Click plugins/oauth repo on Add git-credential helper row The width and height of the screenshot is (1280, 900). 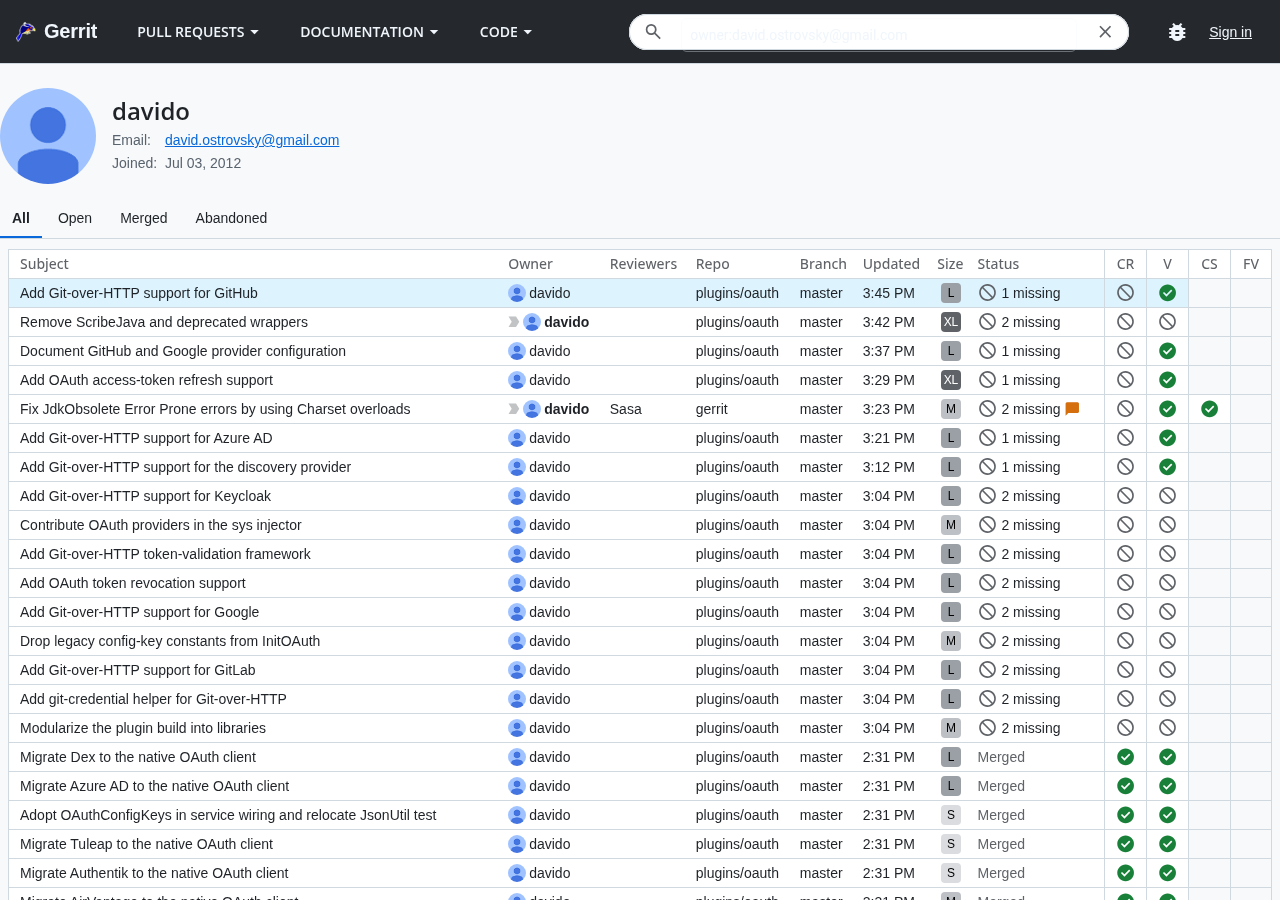737,699
